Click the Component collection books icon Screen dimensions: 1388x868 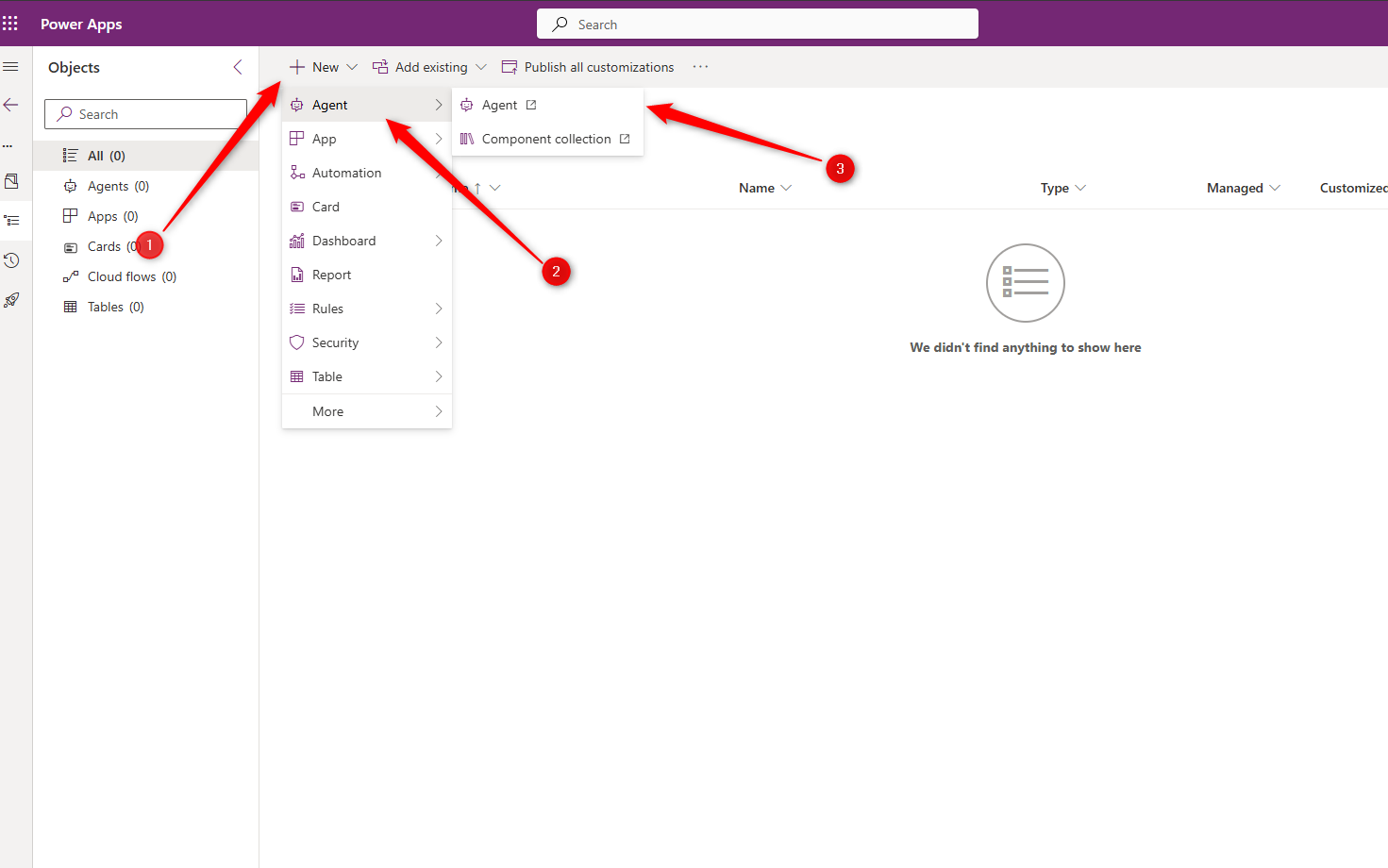point(466,139)
